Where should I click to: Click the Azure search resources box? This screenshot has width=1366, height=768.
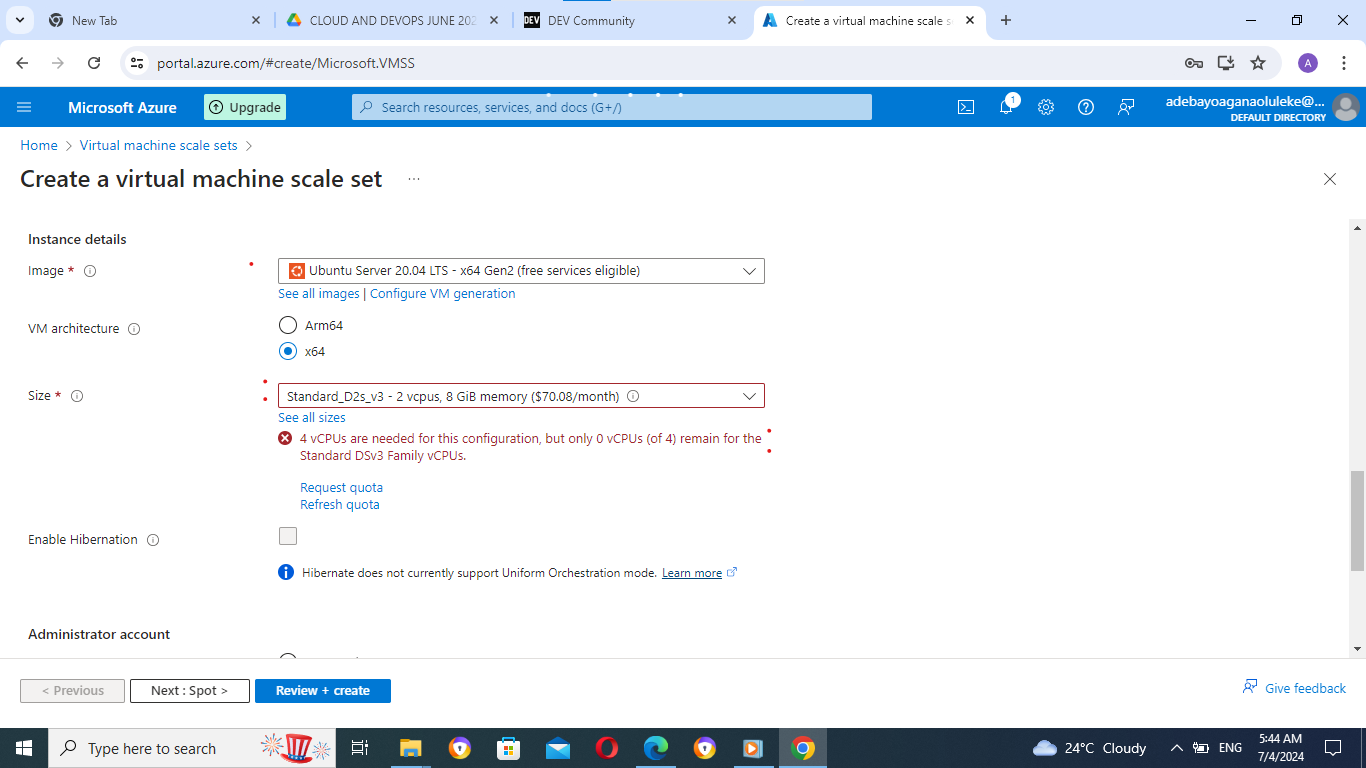(x=612, y=107)
